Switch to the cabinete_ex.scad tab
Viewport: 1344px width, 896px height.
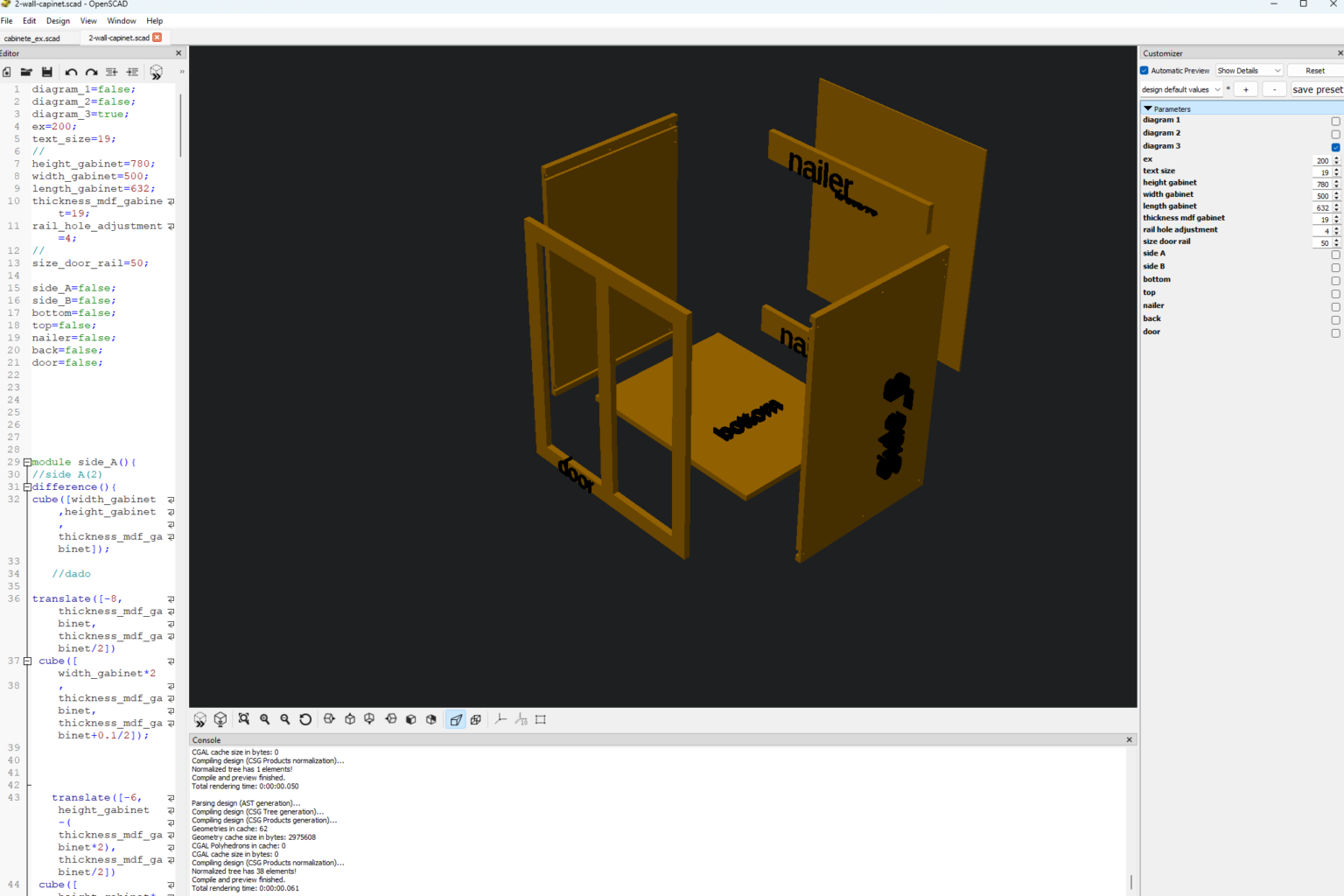32,38
